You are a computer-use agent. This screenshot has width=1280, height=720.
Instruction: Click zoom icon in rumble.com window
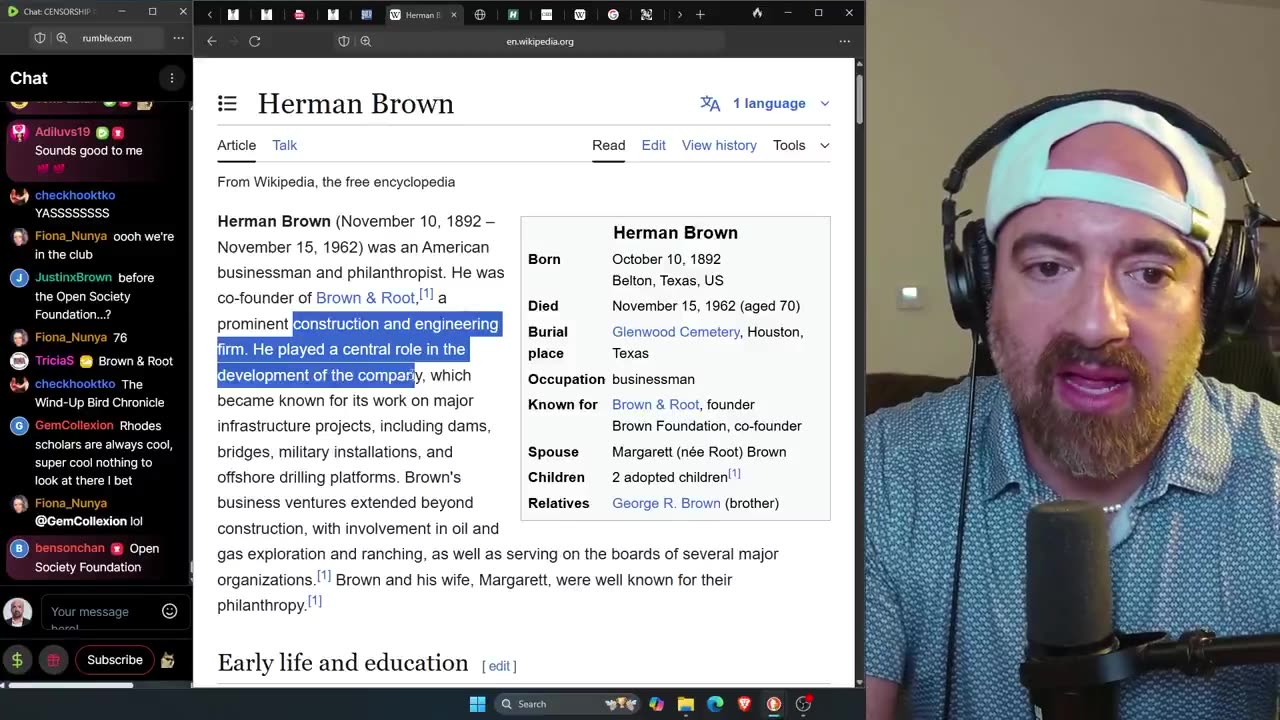tap(61, 38)
